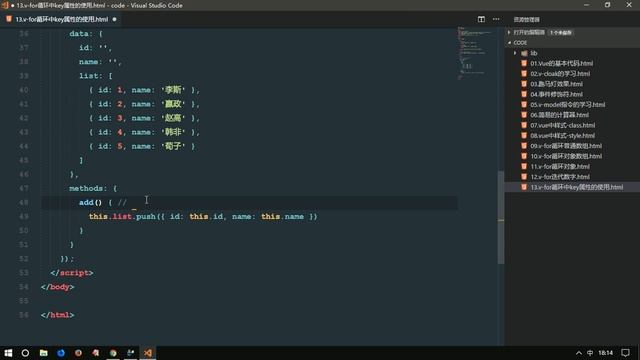Viewport: 640px width, 360px height.
Task: Open the blue browser icon in taskbar
Action: [x=61, y=353]
